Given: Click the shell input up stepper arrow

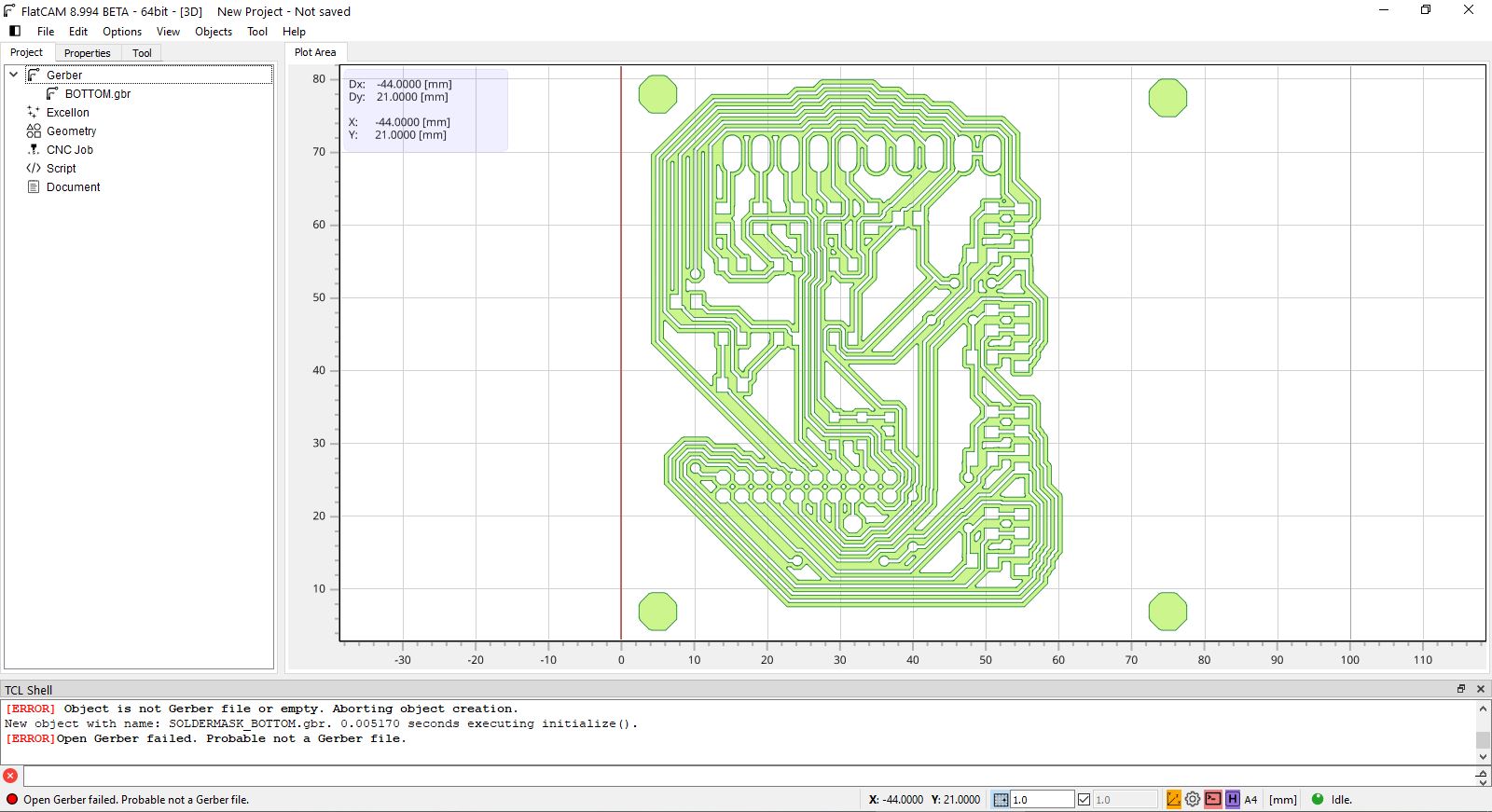Looking at the screenshot, I should 1483,772.
